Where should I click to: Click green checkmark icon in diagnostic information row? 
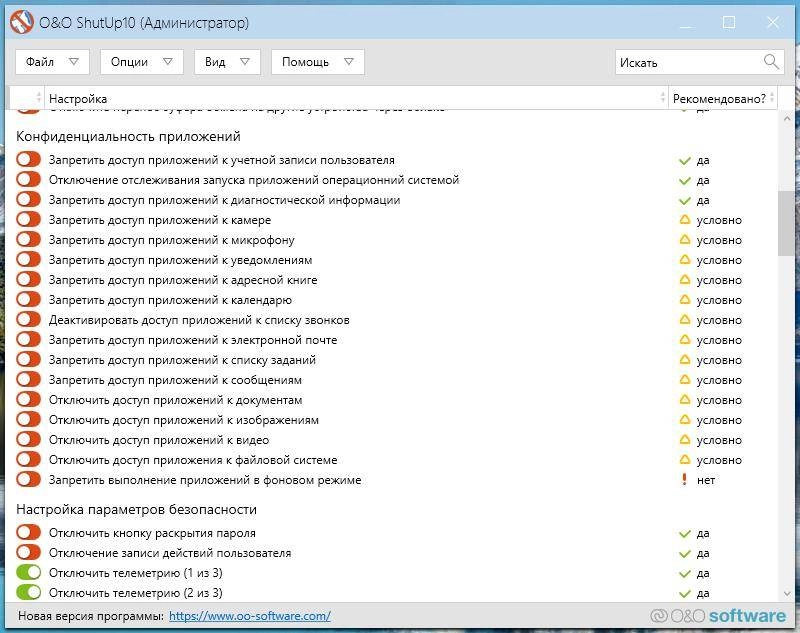[685, 200]
